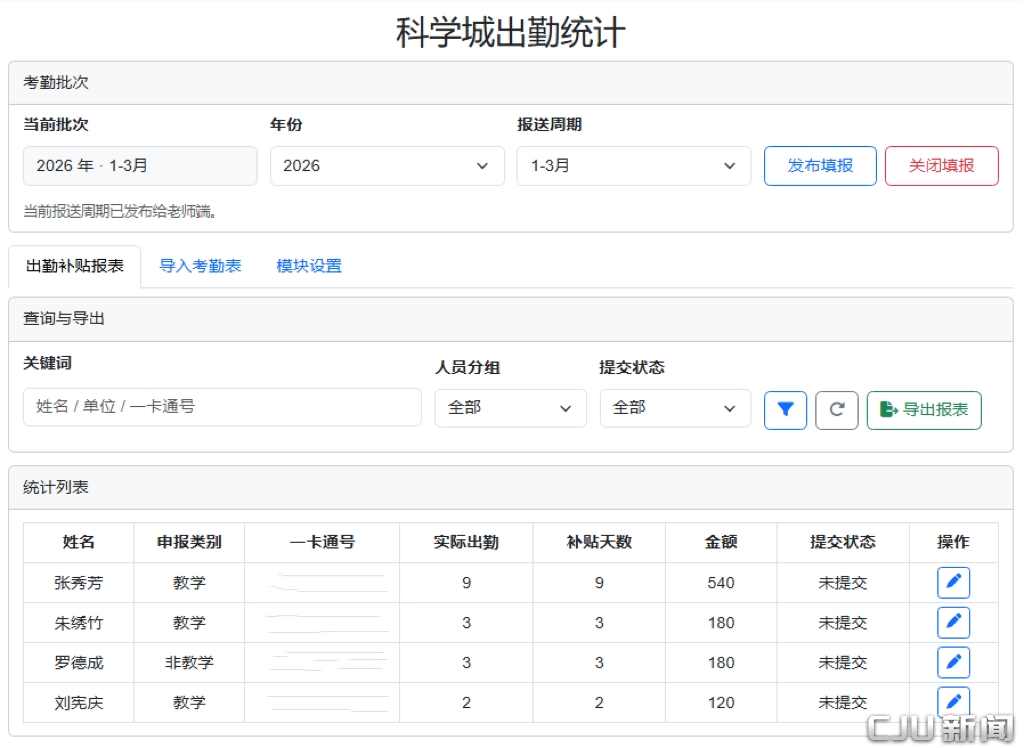The height and width of the screenshot is (748, 1024).
Task: Open the 模块设置 tab
Action: pos(309,266)
